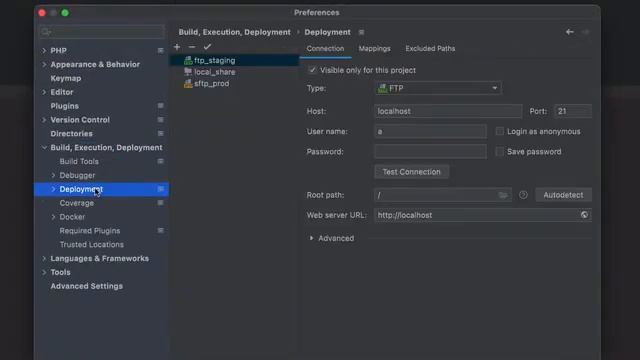Click the search field in settings sidebar
The height and width of the screenshot is (360, 640).
coord(102,32)
